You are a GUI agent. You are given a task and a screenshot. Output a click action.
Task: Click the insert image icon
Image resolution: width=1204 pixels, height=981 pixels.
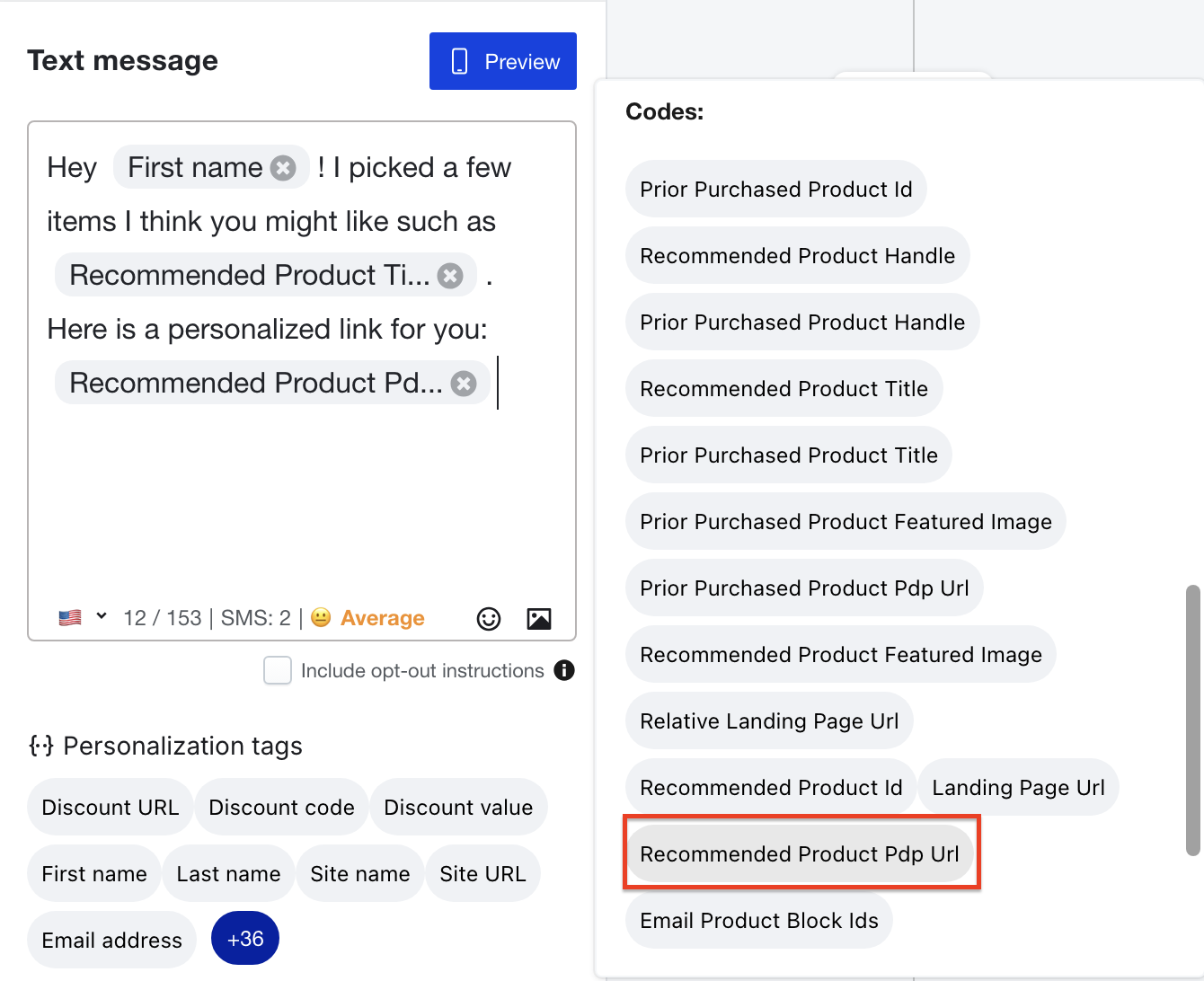(539, 619)
